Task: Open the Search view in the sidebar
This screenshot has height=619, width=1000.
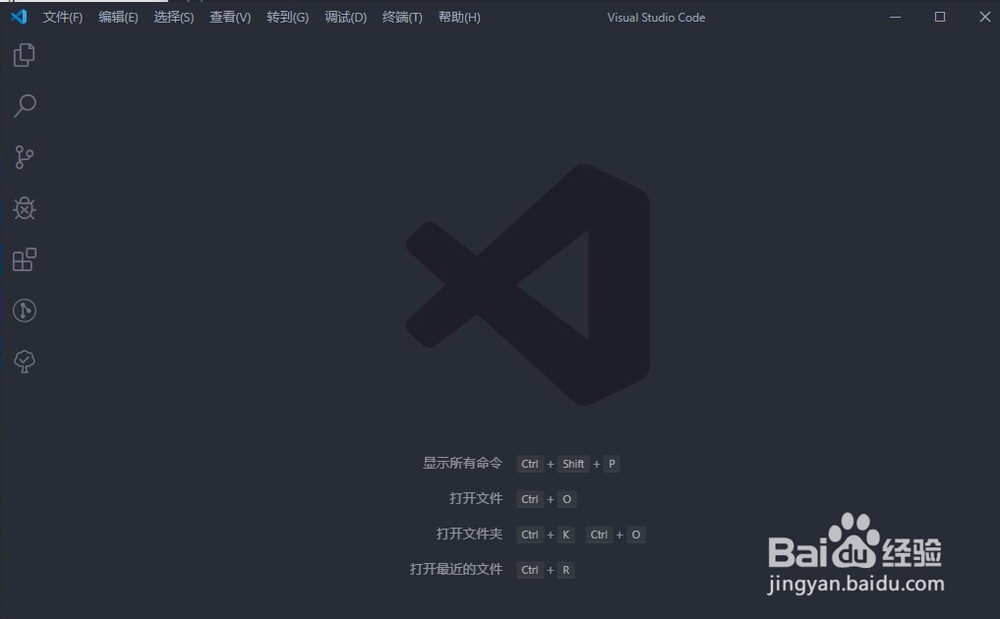Action: click(24, 106)
